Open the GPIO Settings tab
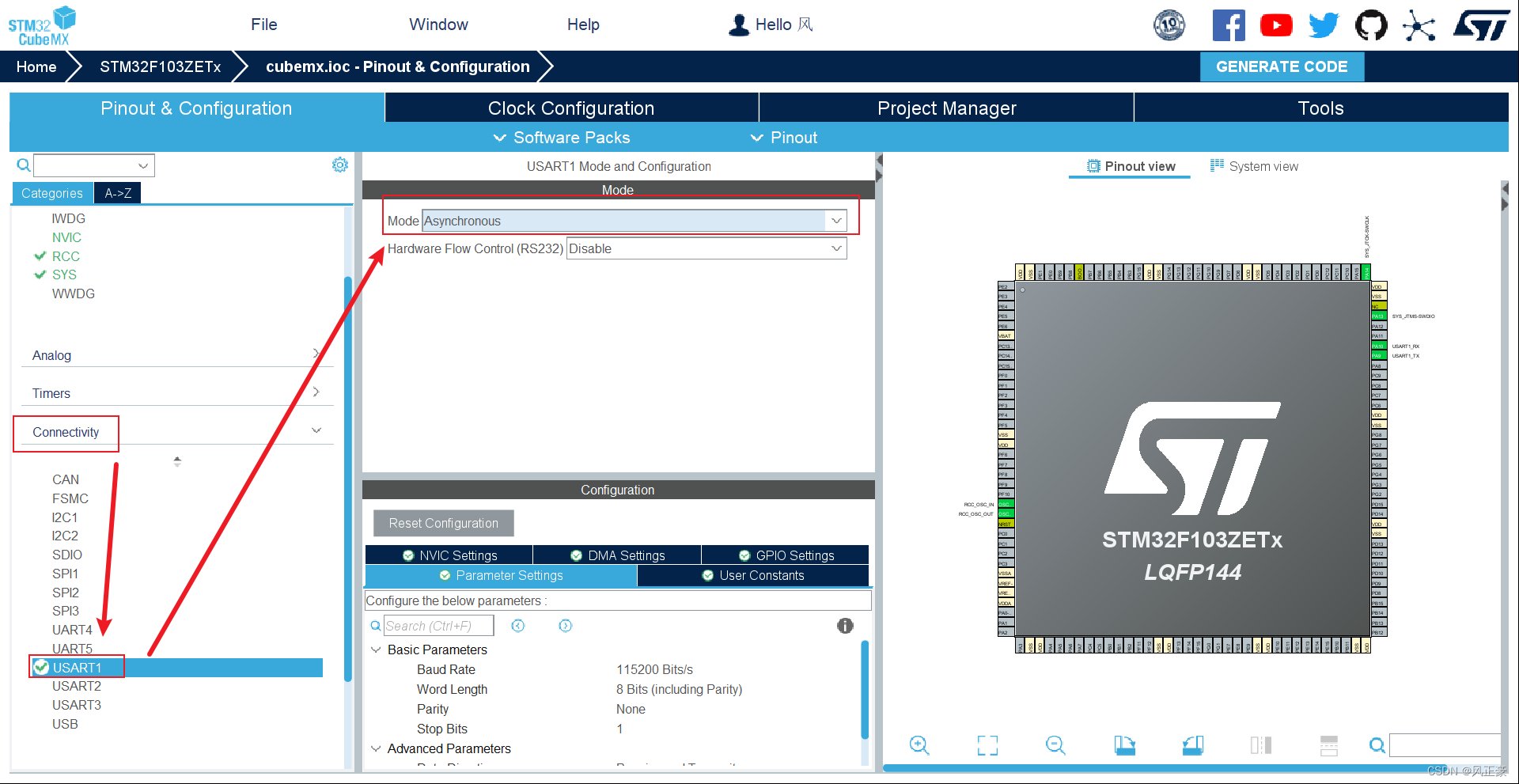This screenshot has width=1519, height=784. [786, 555]
